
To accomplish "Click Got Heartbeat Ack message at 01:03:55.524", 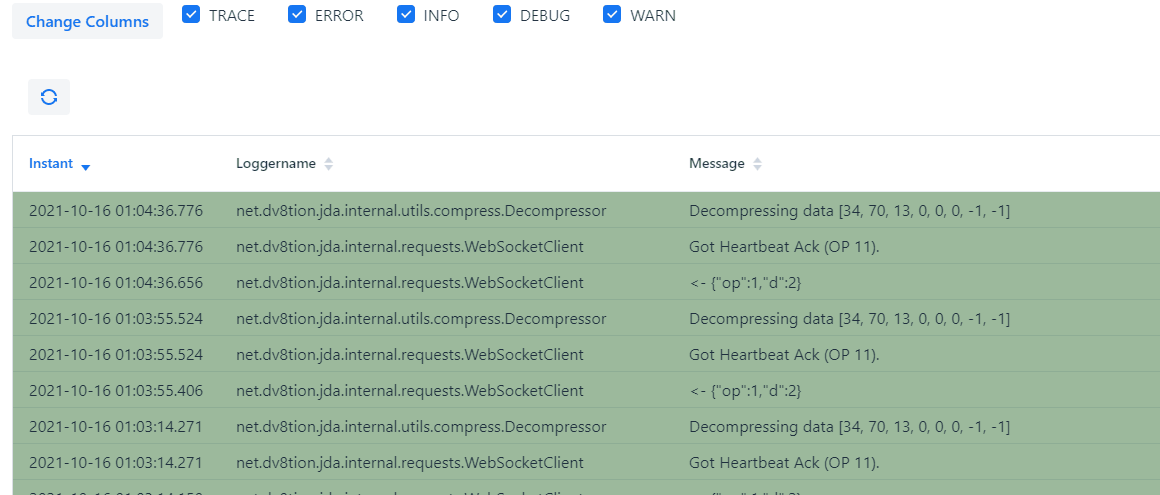I will coord(784,355).
